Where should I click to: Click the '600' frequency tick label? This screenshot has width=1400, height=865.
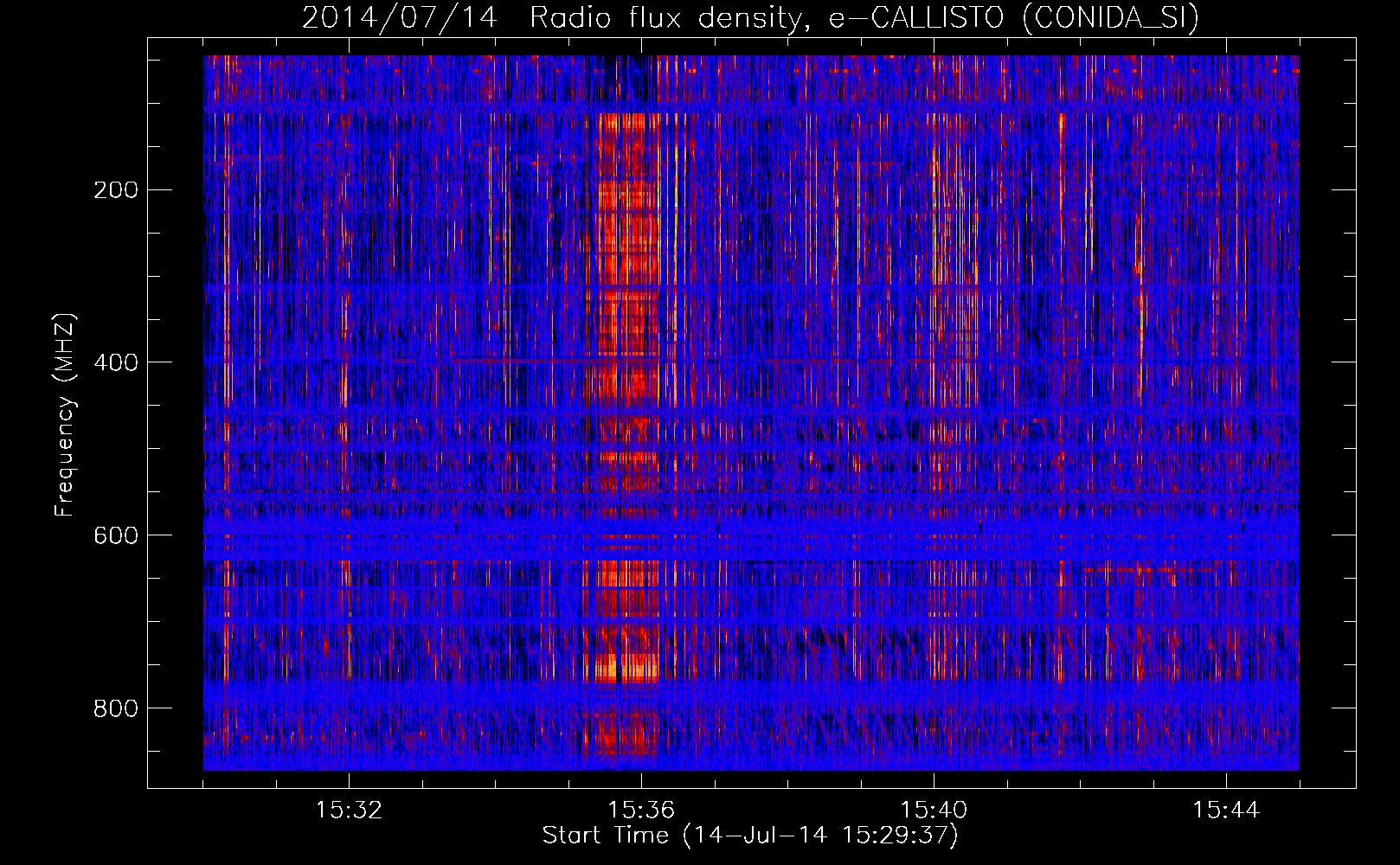115,535
